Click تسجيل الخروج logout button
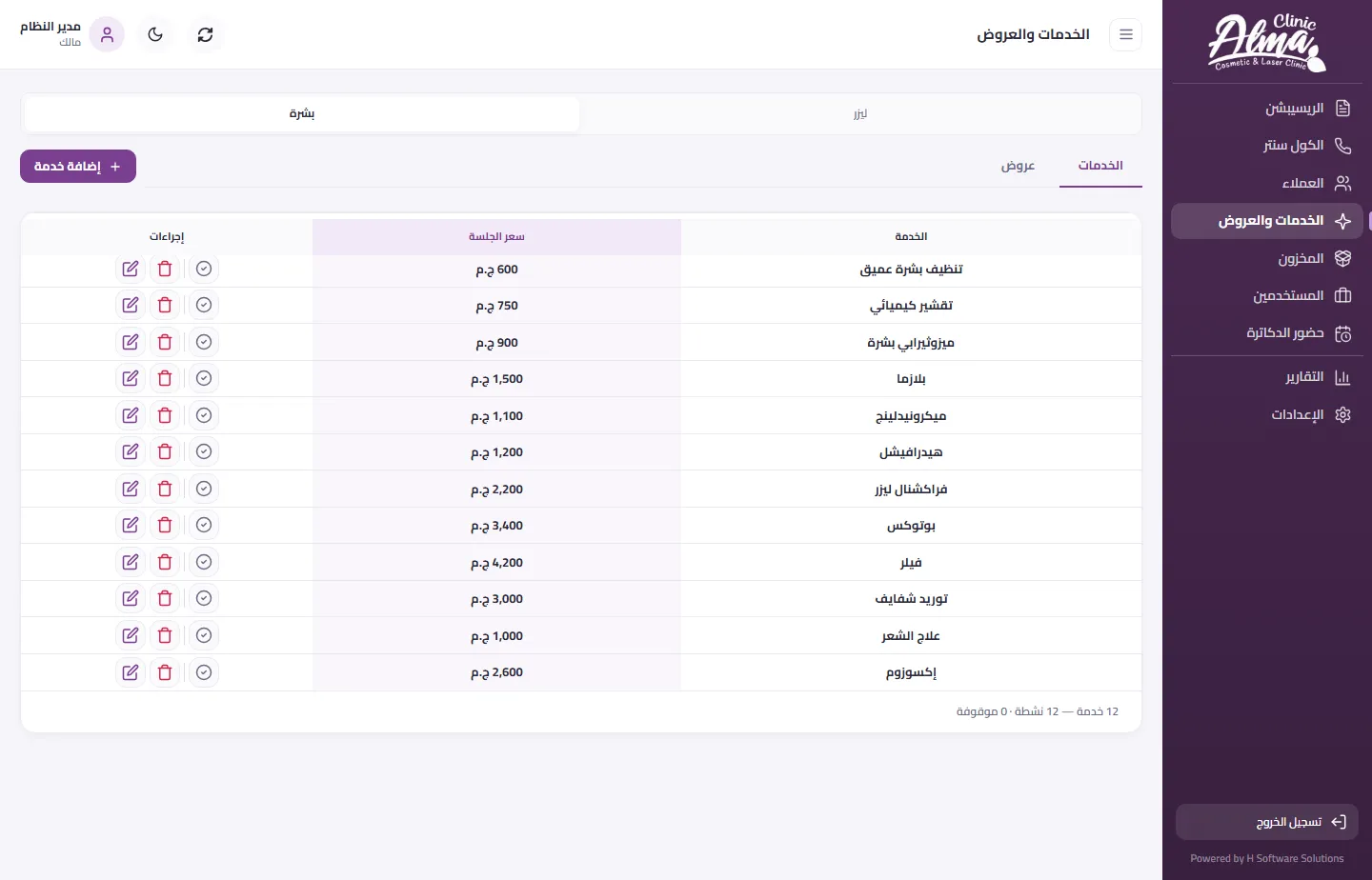The height and width of the screenshot is (880, 1372). click(1267, 822)
